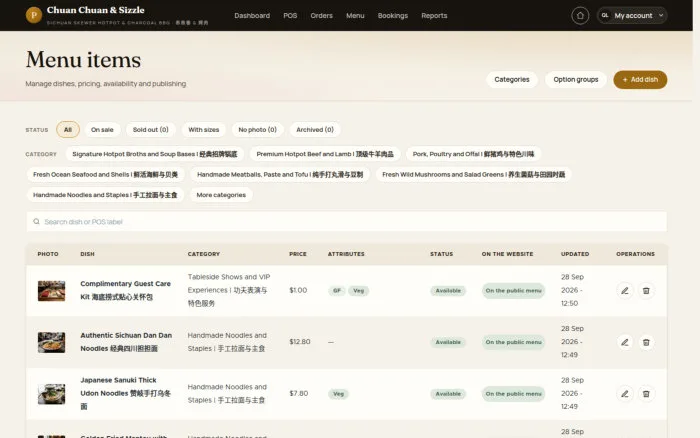The width and height of the screenshot is (700, 438).
Task: Click Tableside Shows and VIP Experiences category cell
Action: click(229, 290)
